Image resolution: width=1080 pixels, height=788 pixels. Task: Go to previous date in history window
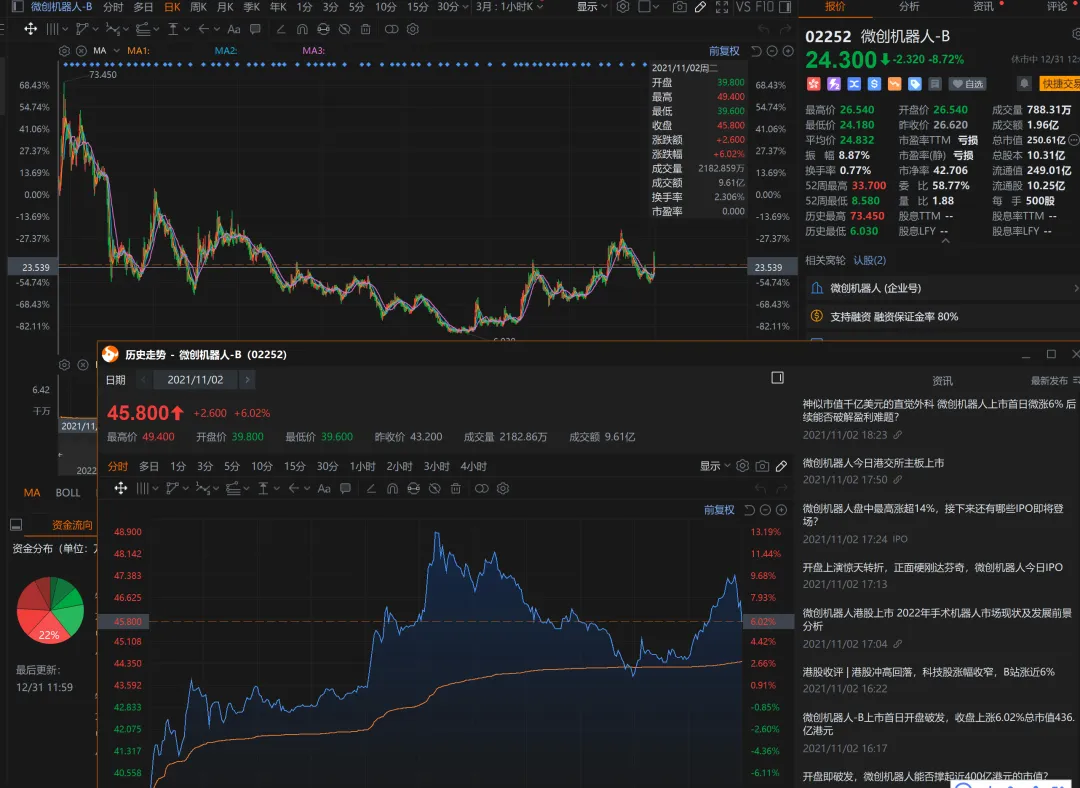point(143,380)
